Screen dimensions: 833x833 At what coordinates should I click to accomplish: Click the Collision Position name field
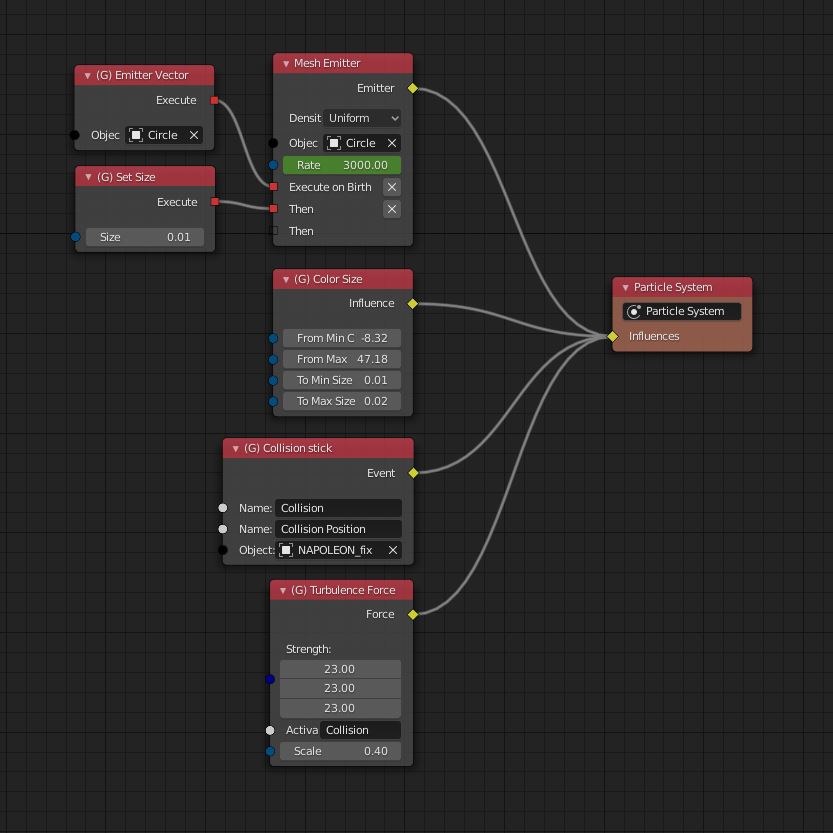[338, 529]
